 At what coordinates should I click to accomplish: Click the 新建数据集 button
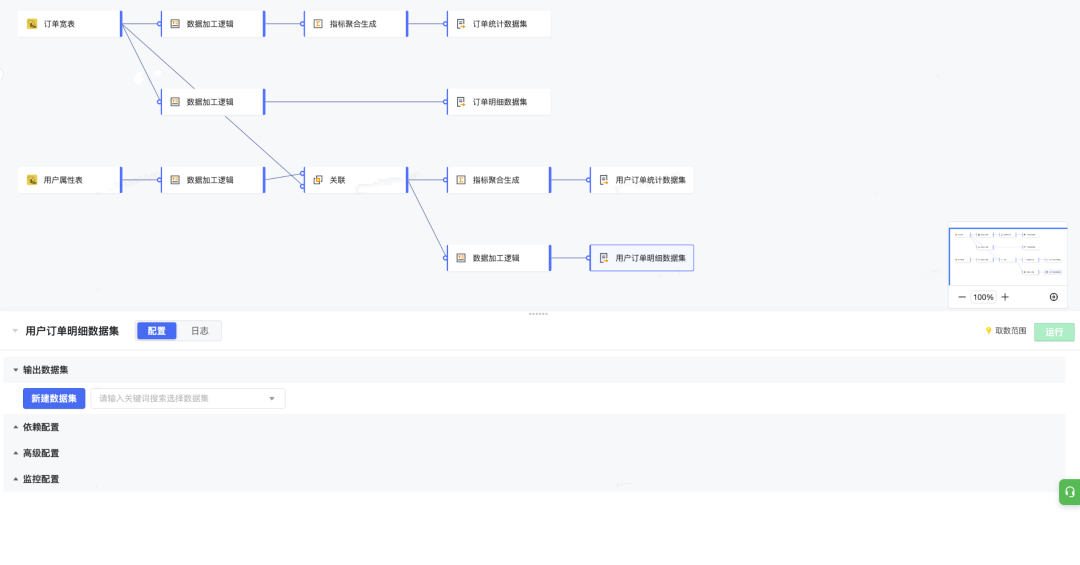(x=54, y=399)
